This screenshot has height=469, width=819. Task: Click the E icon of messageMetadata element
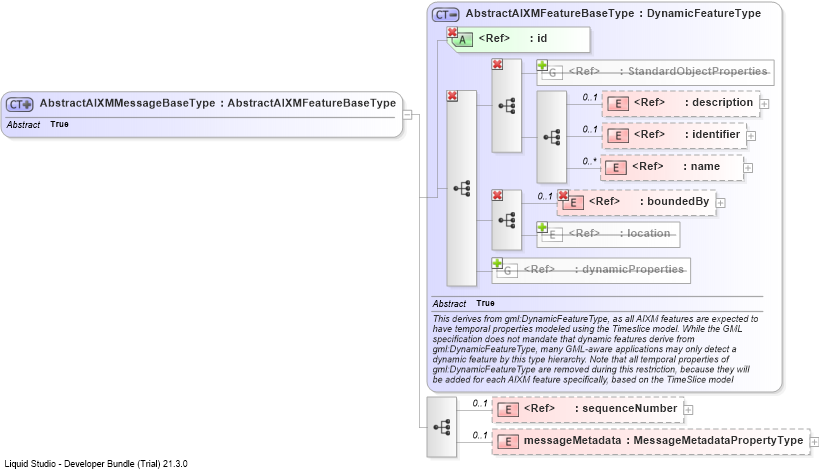508,442
